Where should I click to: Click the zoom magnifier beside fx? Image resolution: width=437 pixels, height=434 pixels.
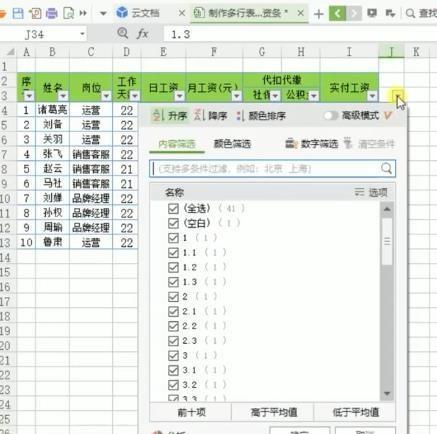click(123, 33)
